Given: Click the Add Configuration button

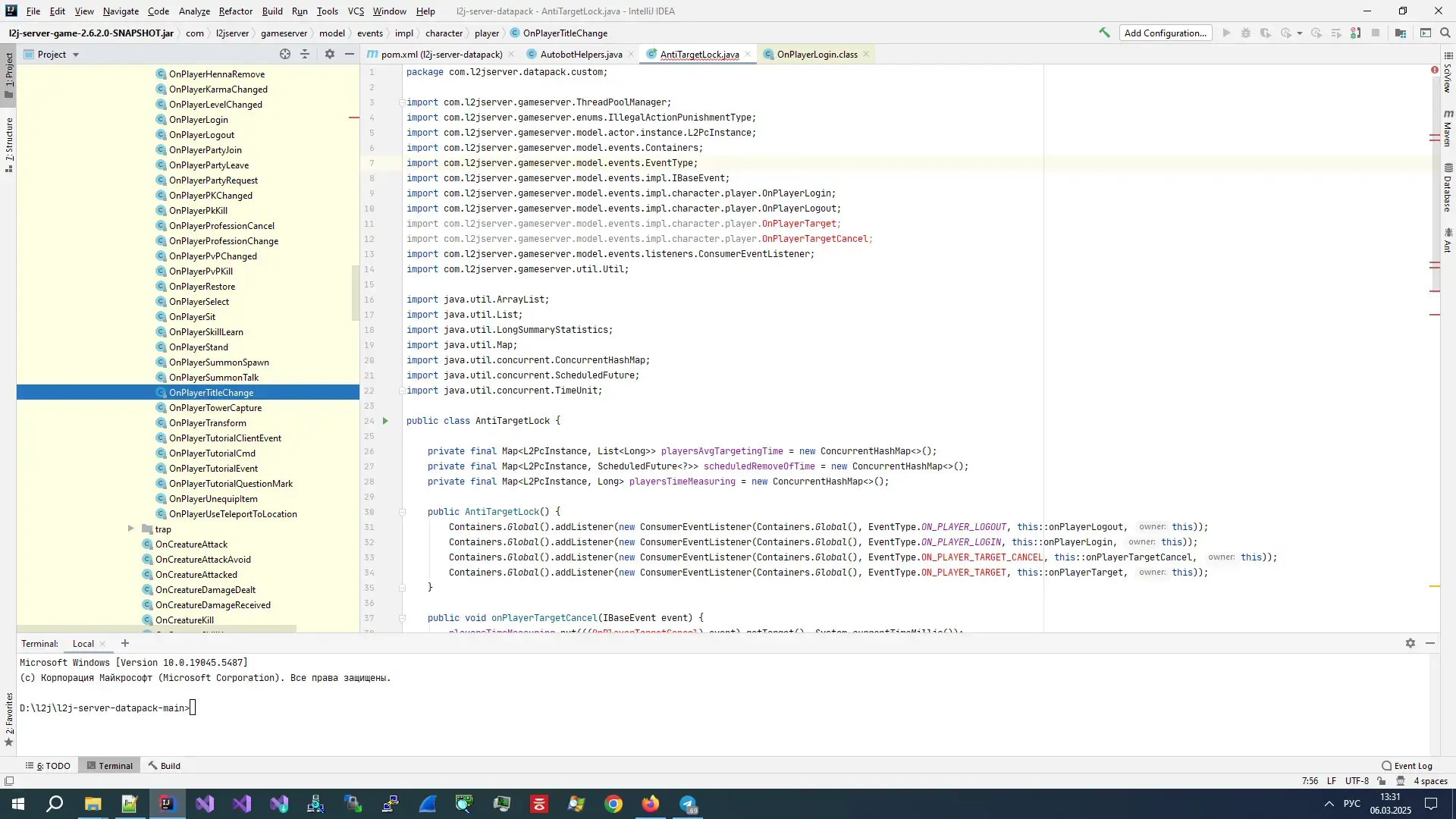Looking at the screenshot, I should 1165,33.
